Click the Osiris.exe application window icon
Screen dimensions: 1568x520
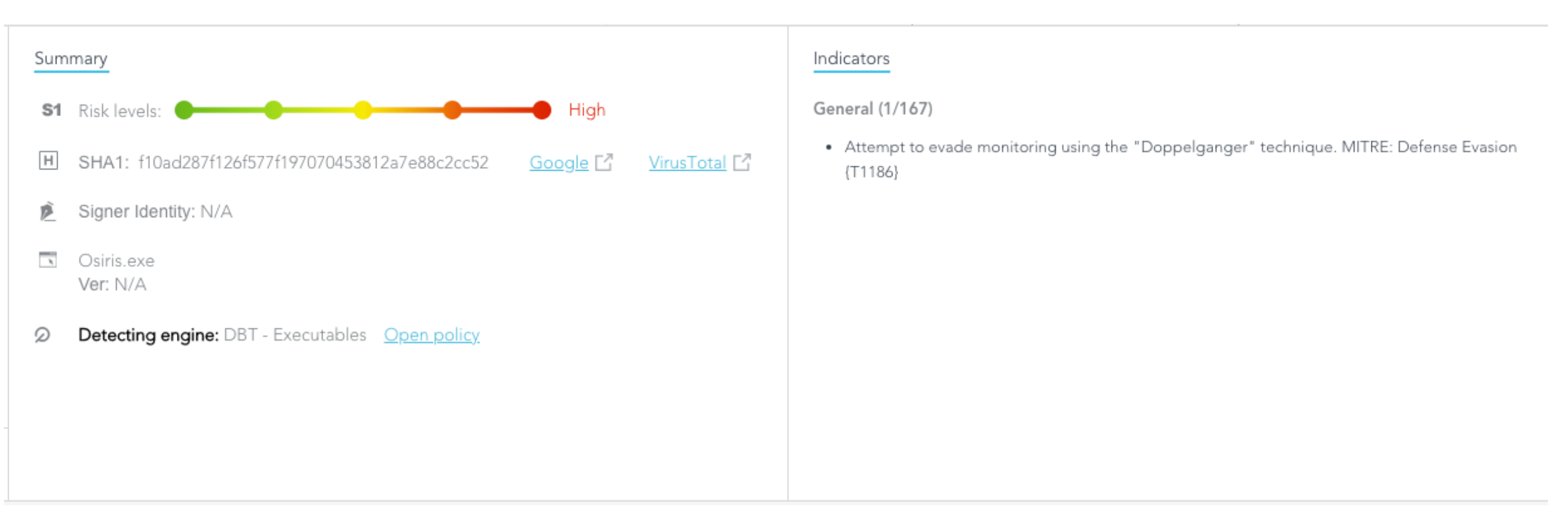[x=48, y=259]
